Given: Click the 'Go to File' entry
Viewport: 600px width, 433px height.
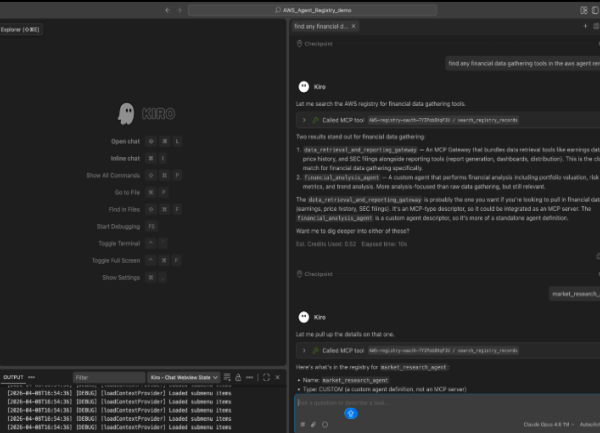Looking at the screenshot, I should point(127,192).
